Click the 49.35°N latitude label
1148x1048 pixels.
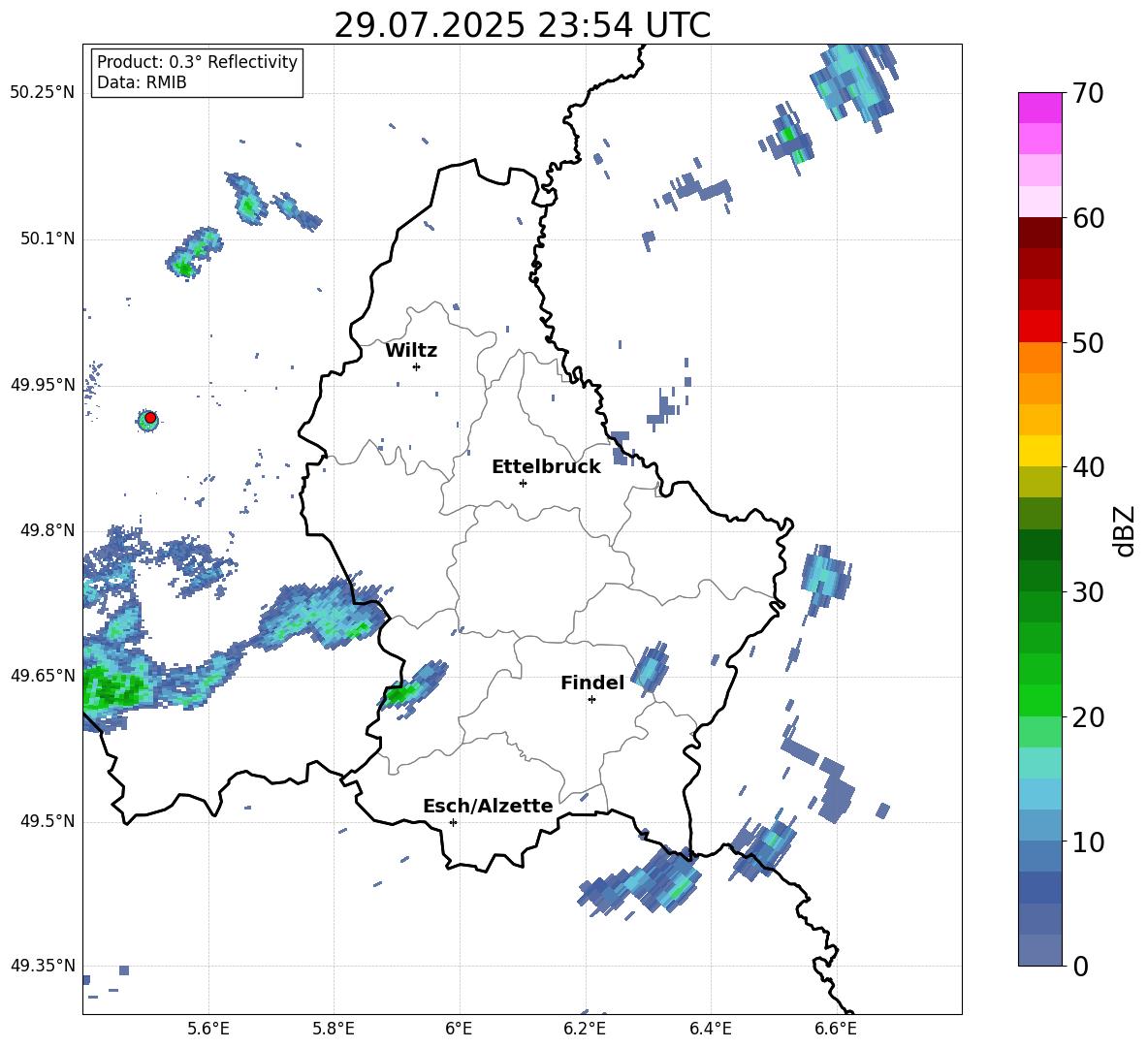point(43,966)
